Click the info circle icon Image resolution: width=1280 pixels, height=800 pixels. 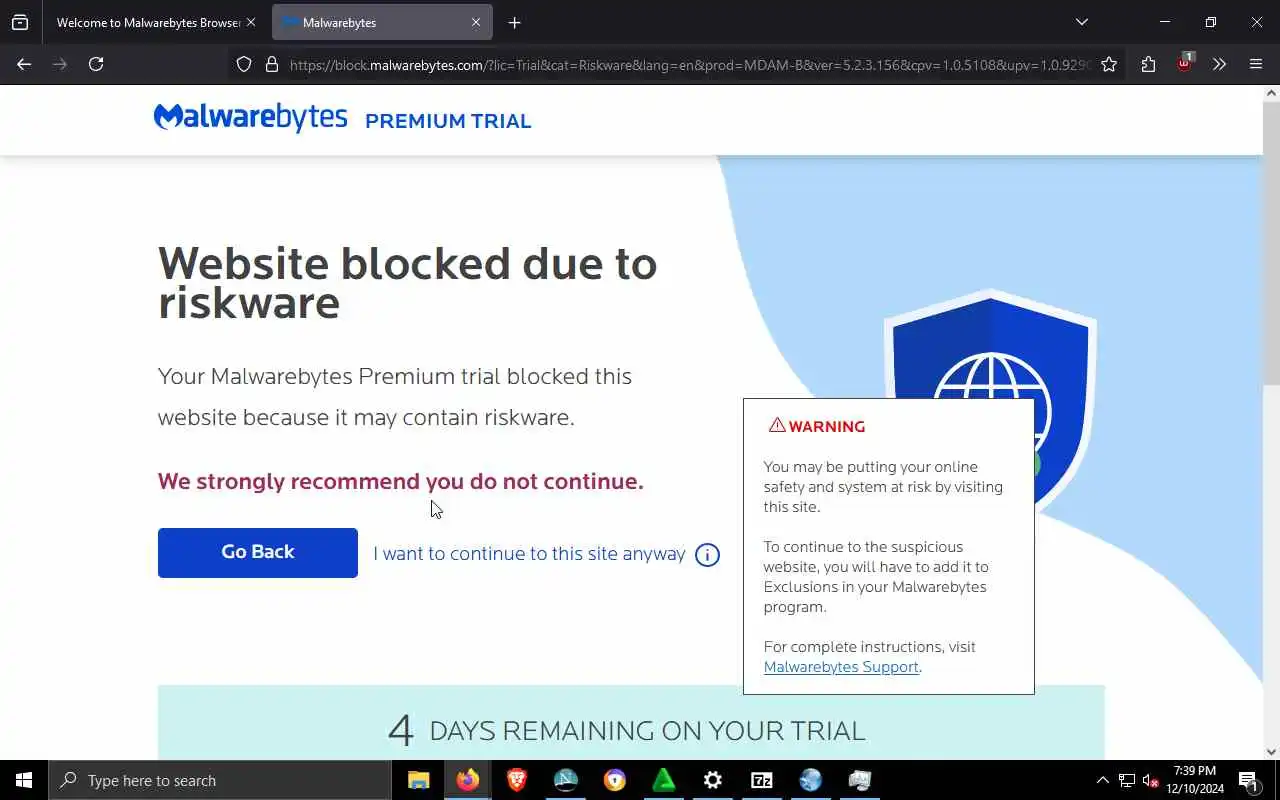pyautogui.click(x=707, y=555)
